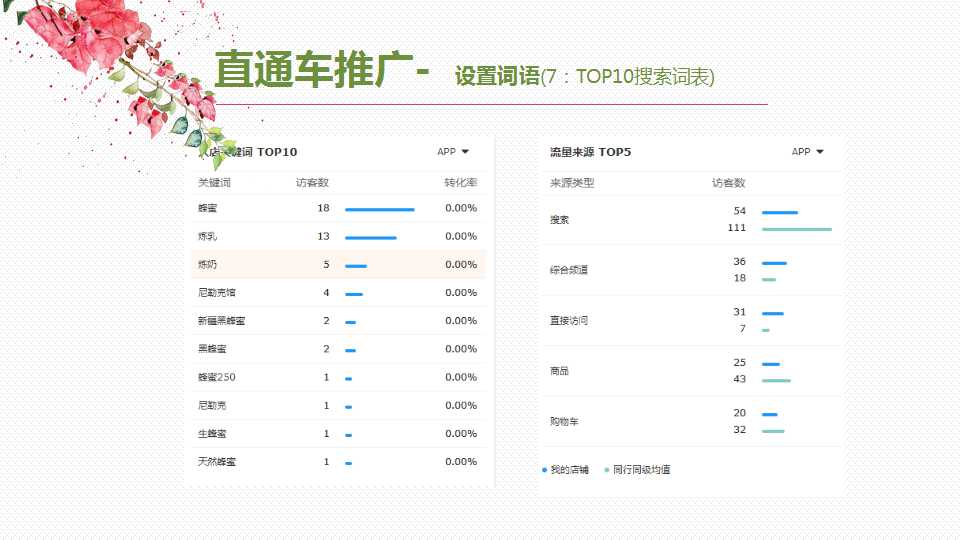Click the blue visitor bar for 炼乳
This screenshot has width=960, height=540.
pyautogui.click(x=370, y=237)
